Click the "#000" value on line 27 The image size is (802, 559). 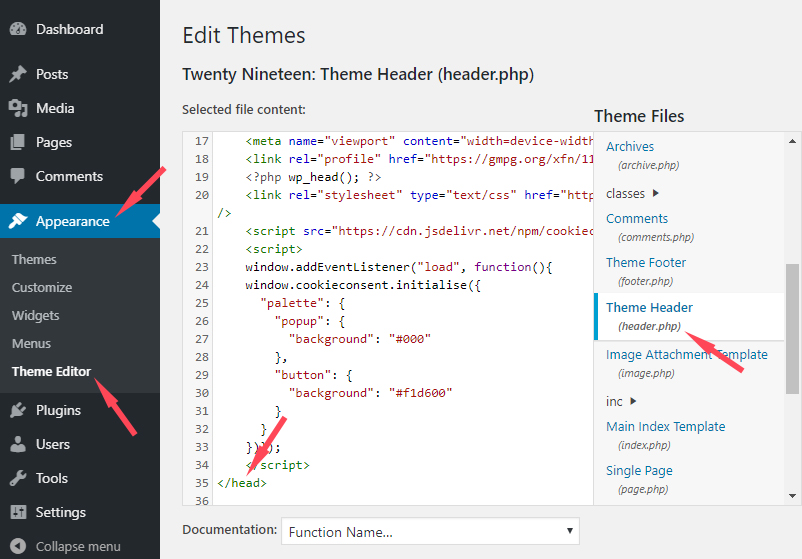tap(410, 339)
